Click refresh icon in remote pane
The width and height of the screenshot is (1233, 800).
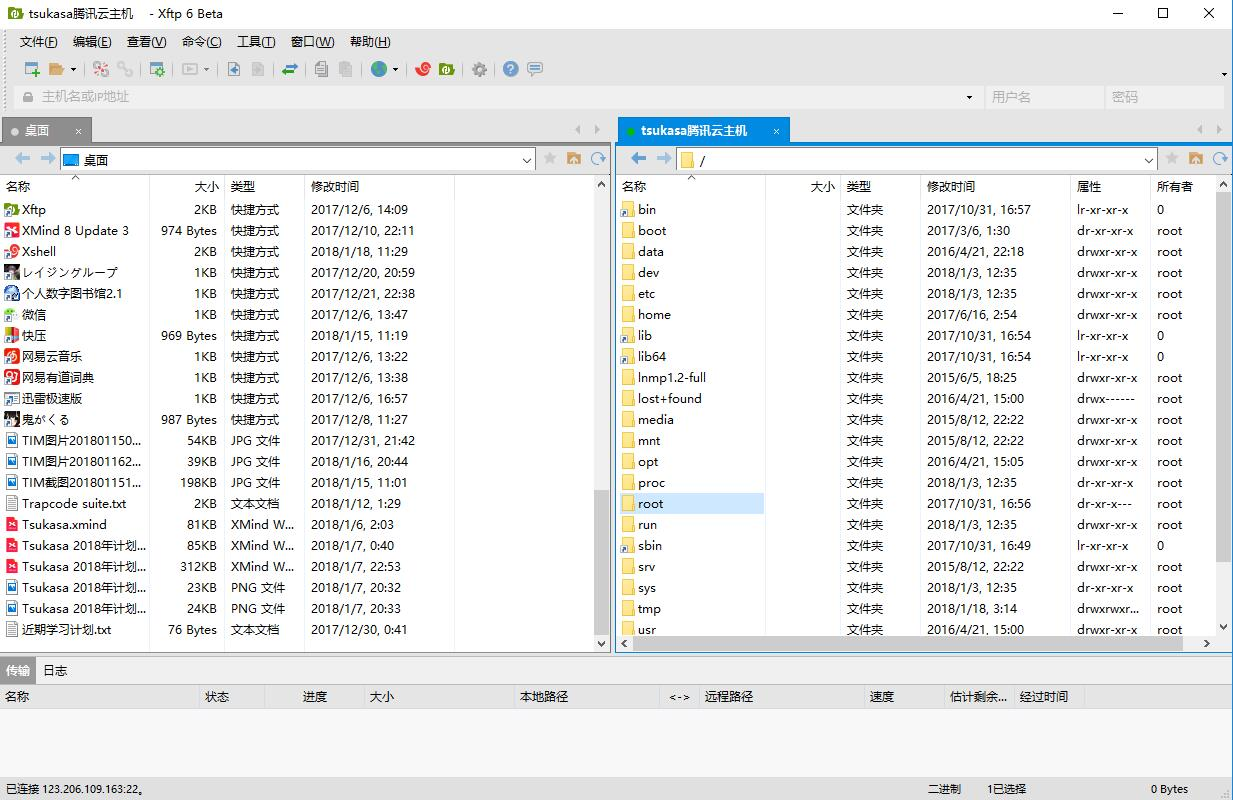click(1220, 159)
